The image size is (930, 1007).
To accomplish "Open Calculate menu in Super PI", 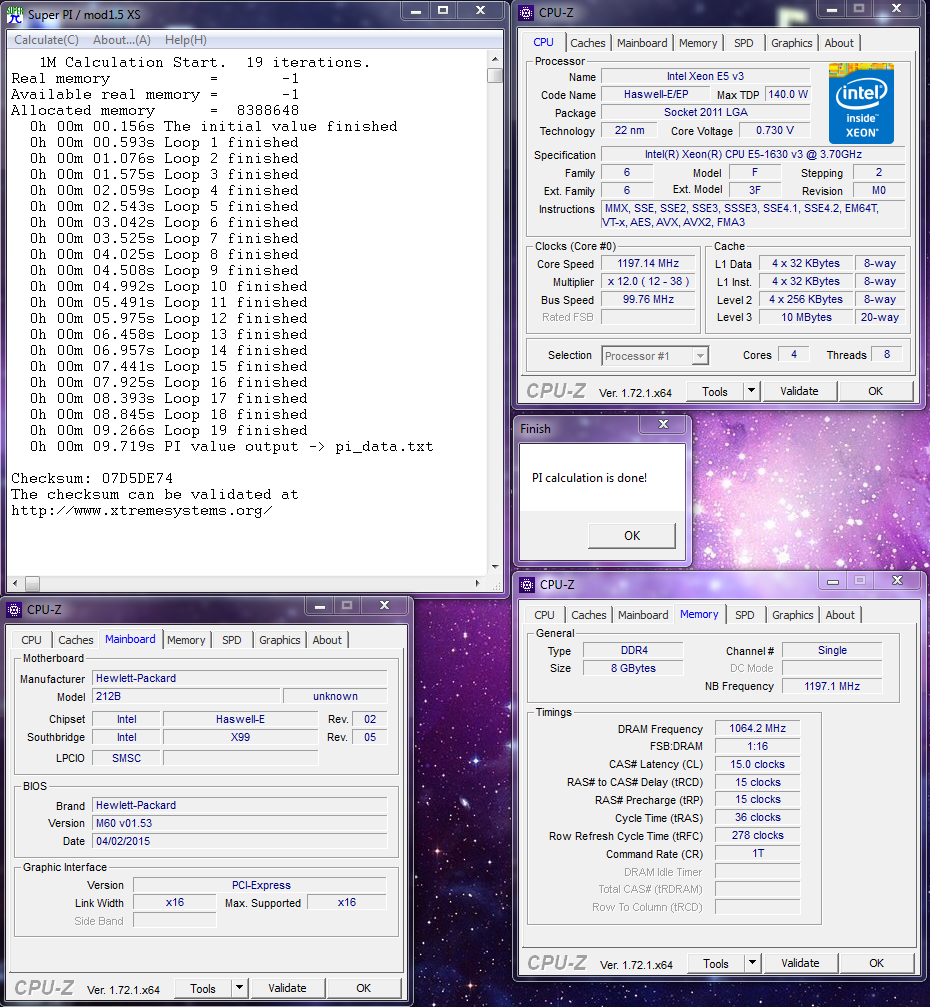I will tap(46, 40).
